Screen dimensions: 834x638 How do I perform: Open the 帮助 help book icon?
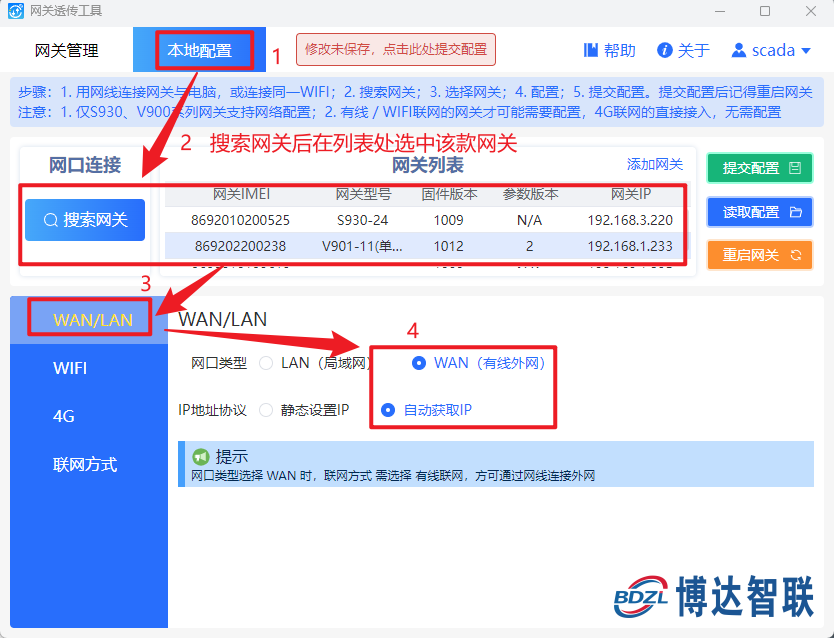pos(591,51)
